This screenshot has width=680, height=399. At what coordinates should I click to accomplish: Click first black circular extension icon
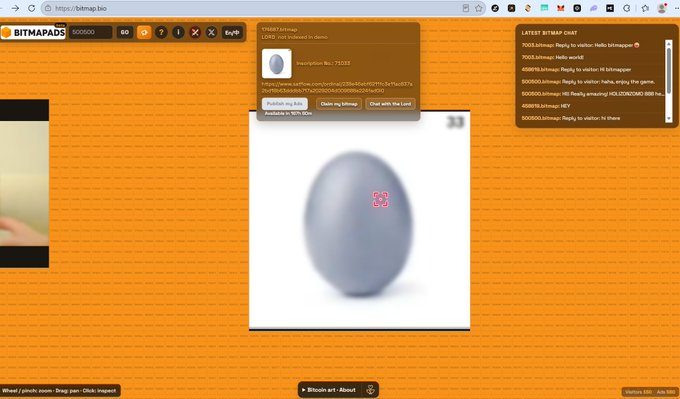pos(495,8)
